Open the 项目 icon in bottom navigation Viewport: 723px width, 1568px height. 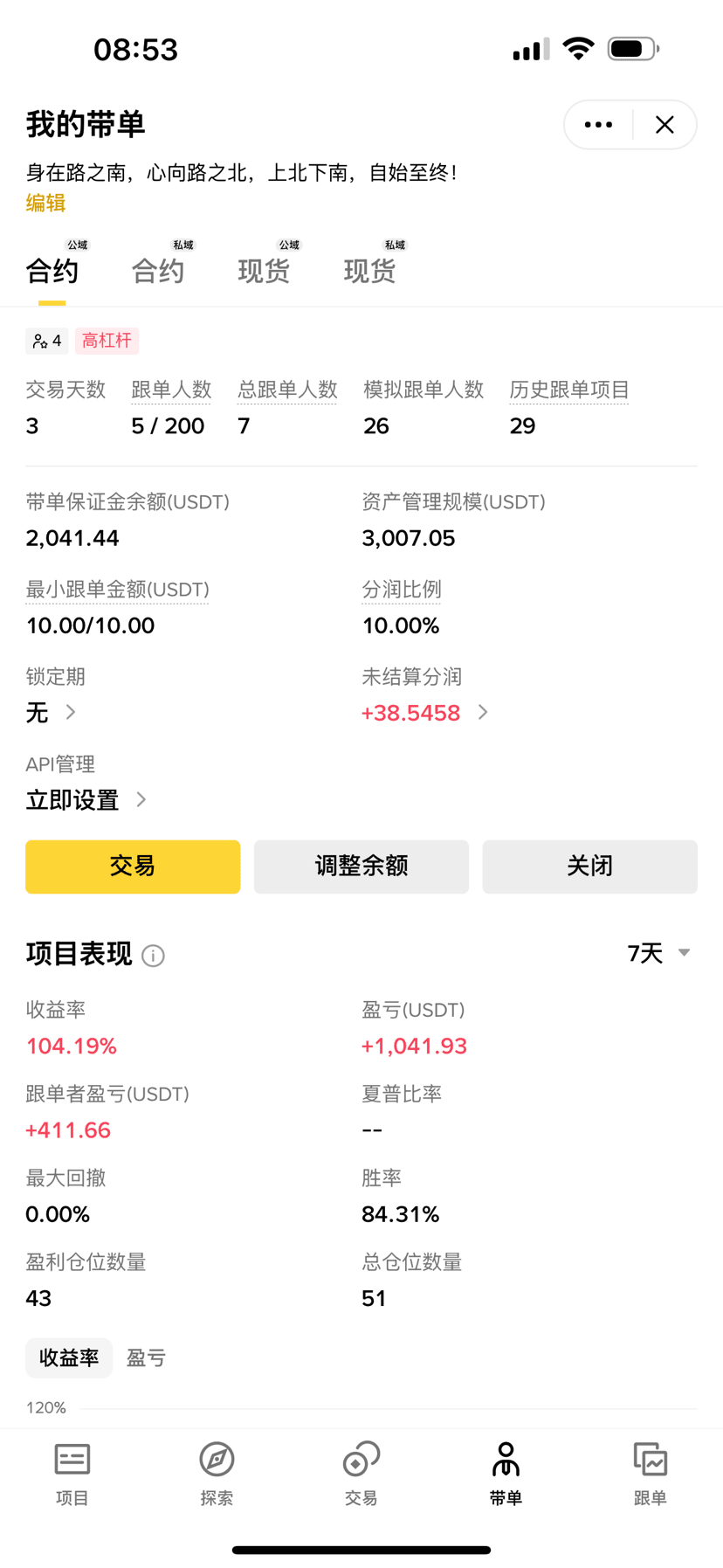click(72, 1461)
